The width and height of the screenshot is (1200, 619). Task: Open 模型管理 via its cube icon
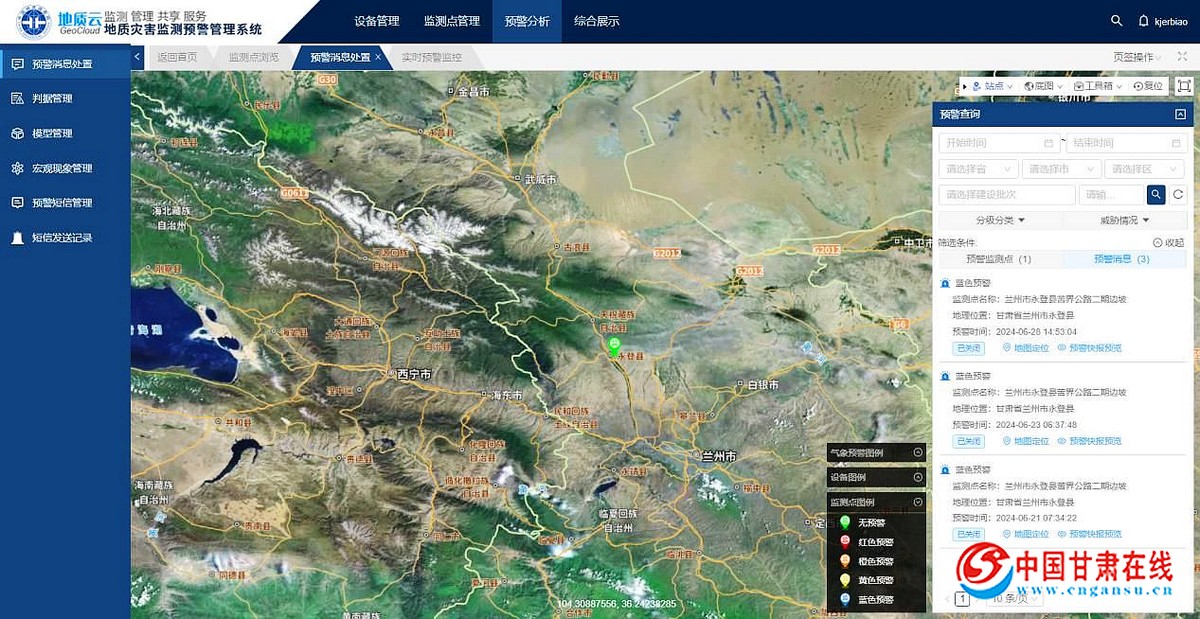pyautogui.click(x=17, y=133)
